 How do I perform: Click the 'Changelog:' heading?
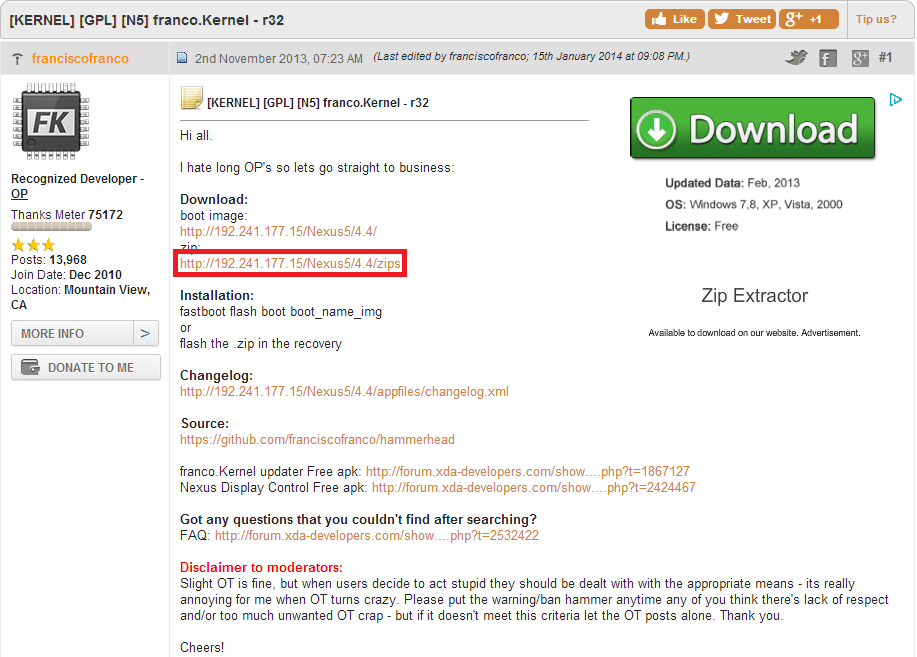(x=216, y=376)
